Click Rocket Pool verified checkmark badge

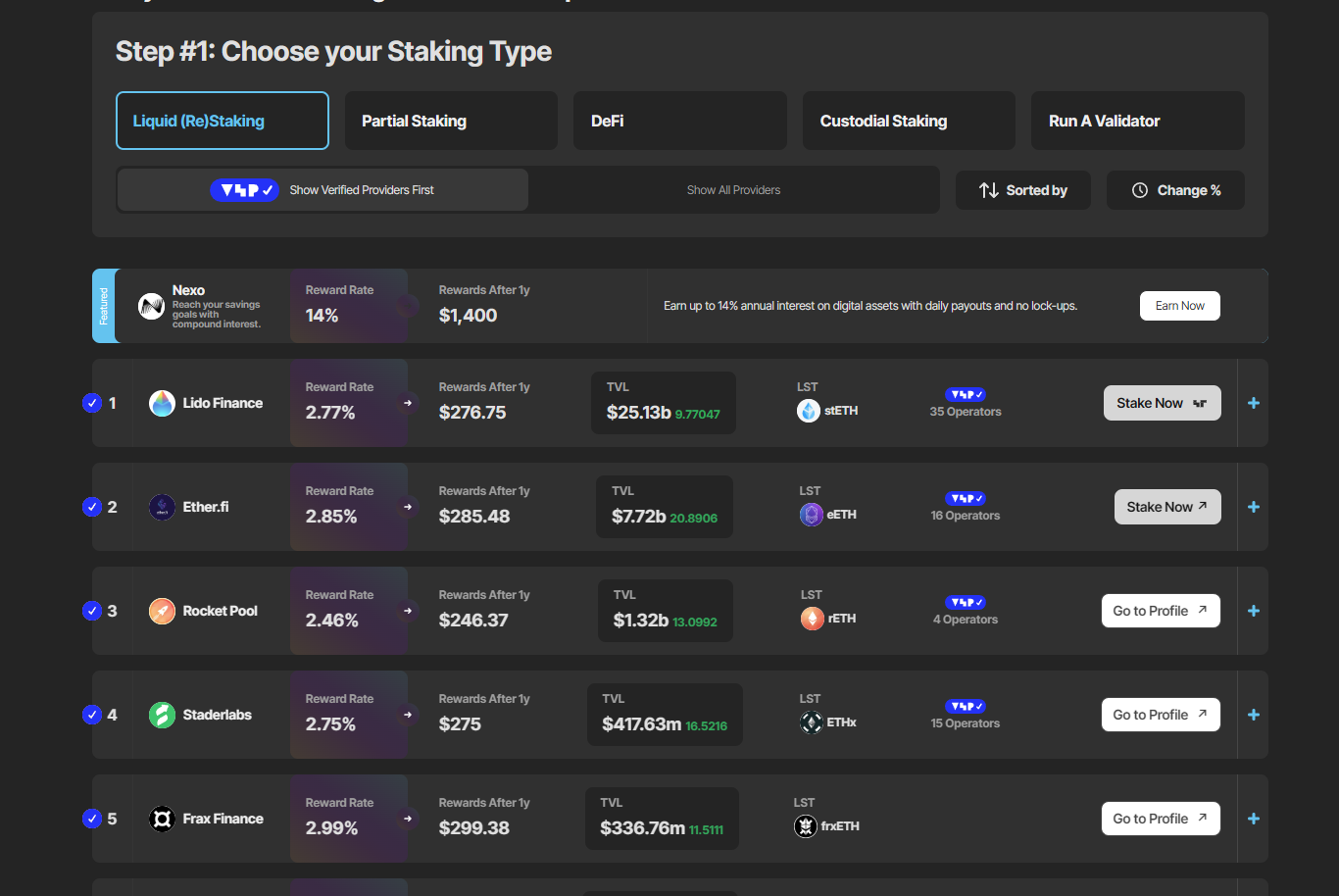point(92,611)
